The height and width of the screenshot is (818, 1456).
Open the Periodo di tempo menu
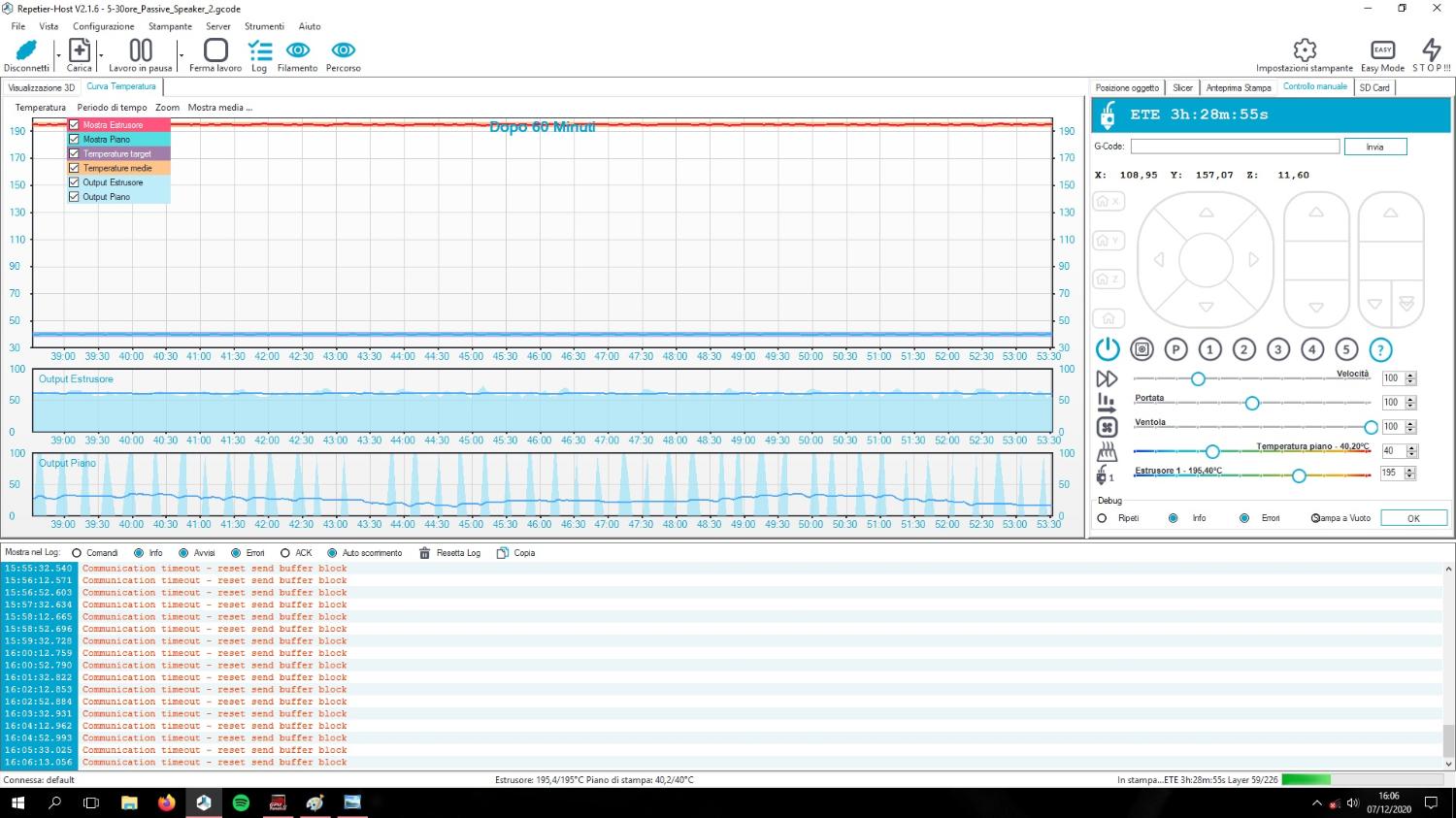pyautogui.click(x=112, y=108)
